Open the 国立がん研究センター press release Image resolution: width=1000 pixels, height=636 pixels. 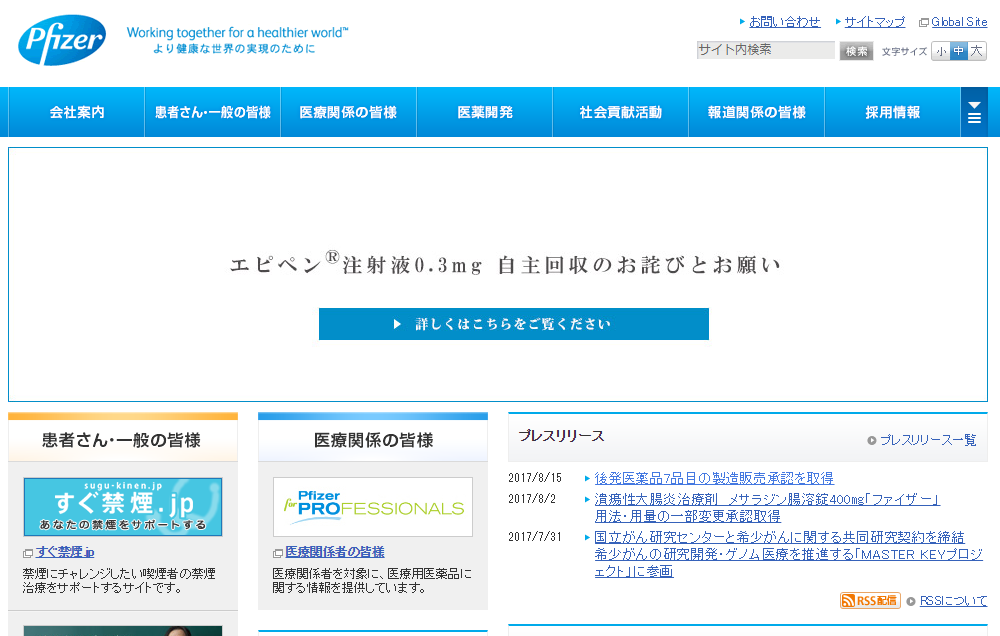click(788, 554)
